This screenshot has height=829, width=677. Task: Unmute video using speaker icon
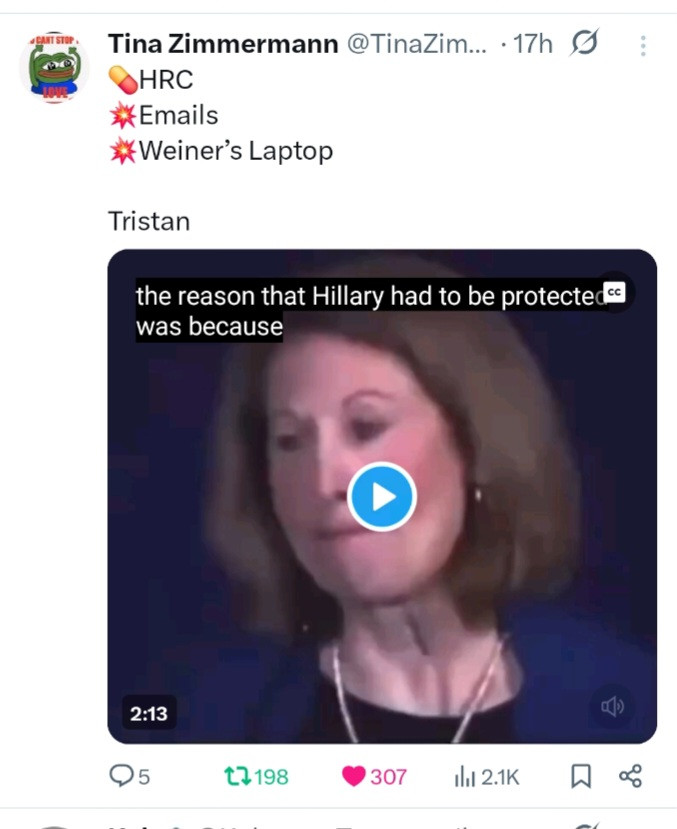coord(613,706)
